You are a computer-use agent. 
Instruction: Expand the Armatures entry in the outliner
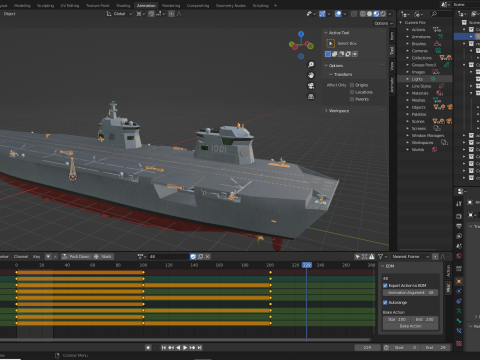tap(407, 37)
